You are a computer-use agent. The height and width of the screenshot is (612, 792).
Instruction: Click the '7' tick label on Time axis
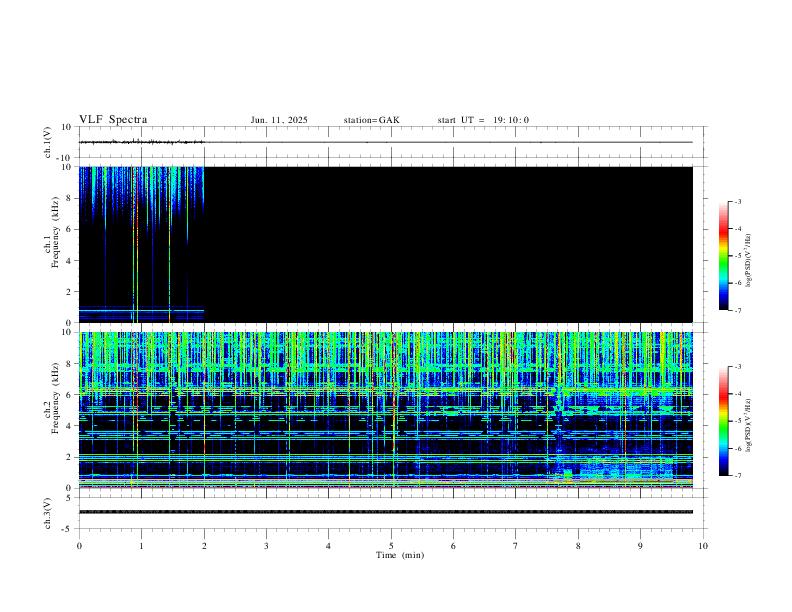point(516,546)
